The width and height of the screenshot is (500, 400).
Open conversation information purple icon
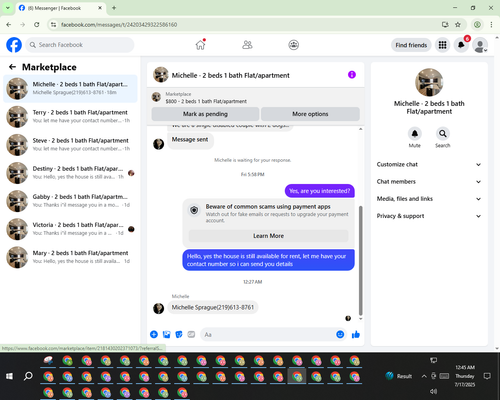352,75
